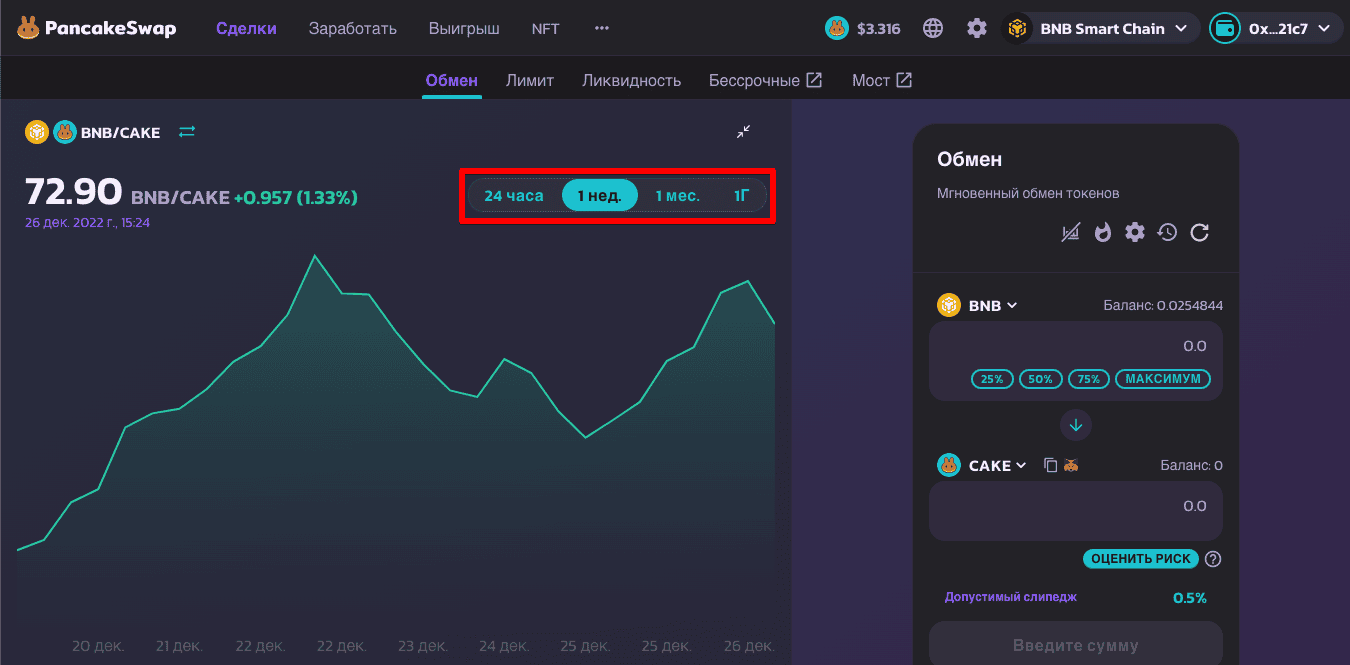
Task: Select the 1 мес. chart range
Action: coord(678,195)
